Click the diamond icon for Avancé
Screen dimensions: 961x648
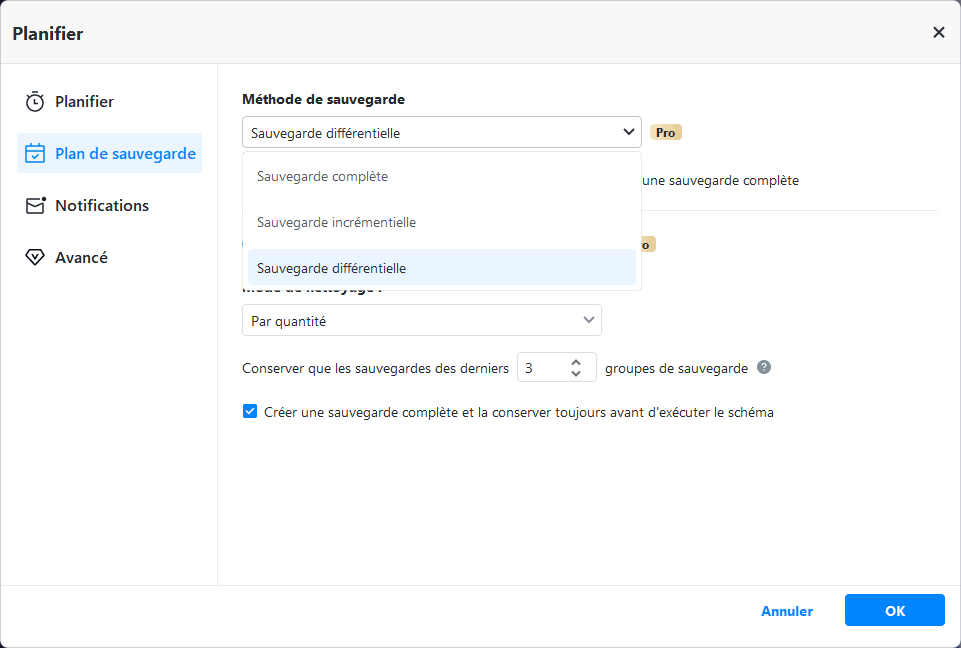tap(35, 258)
